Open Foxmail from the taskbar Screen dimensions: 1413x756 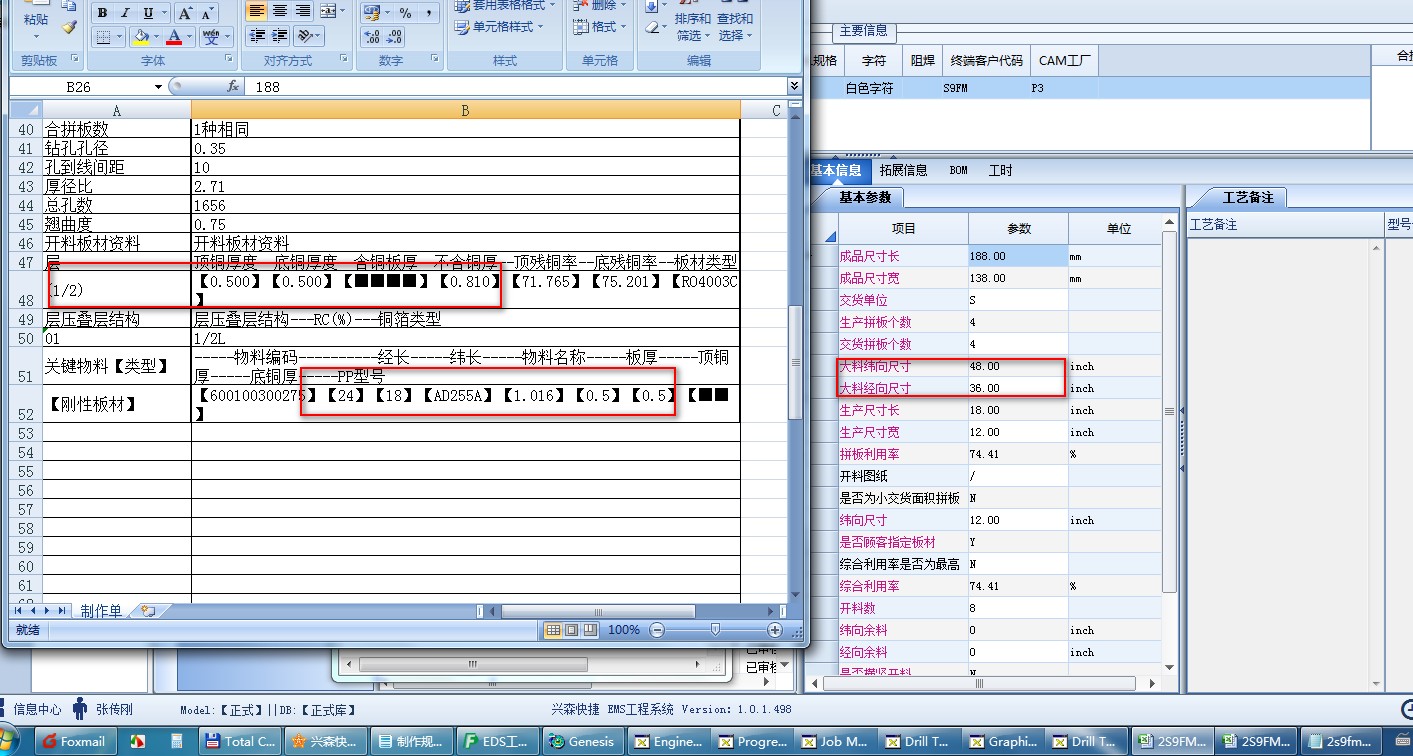(x=76, y=741)
